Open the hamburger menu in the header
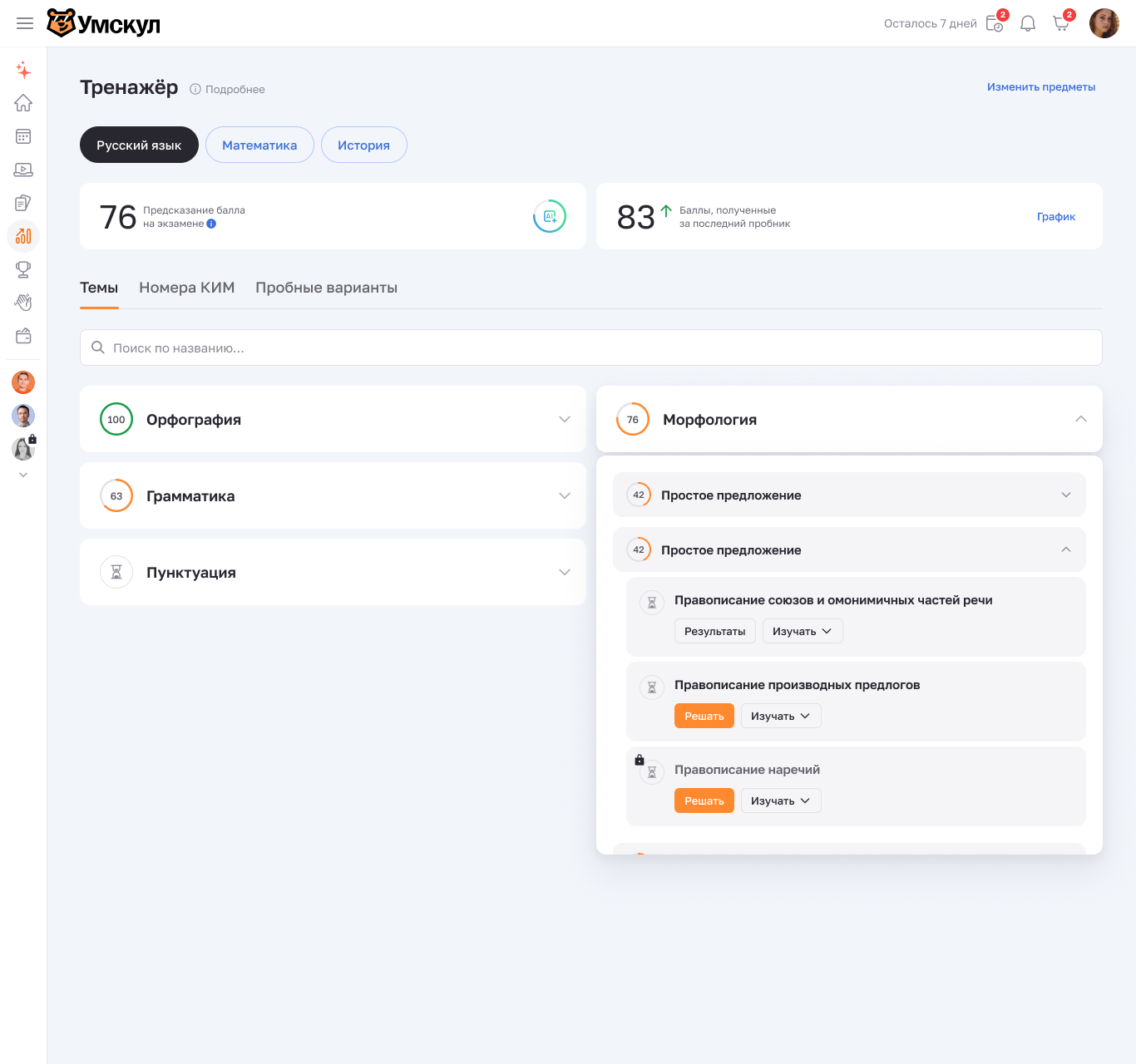 click(x=25, y=23)
